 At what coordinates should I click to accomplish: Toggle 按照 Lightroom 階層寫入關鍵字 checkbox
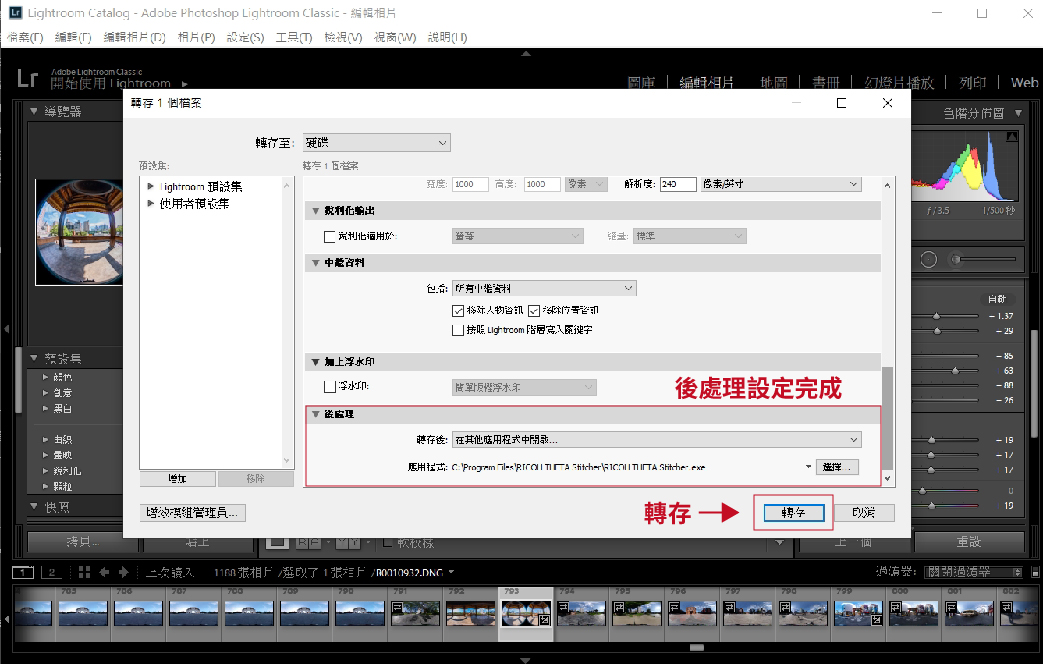pyautogui.click(x=459, y=329)
